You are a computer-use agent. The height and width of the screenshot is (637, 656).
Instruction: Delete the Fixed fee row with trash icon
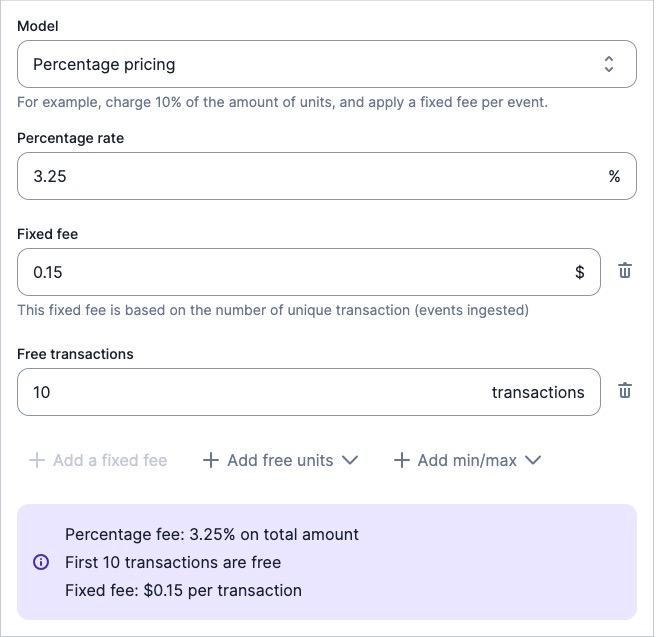point(625,271)
